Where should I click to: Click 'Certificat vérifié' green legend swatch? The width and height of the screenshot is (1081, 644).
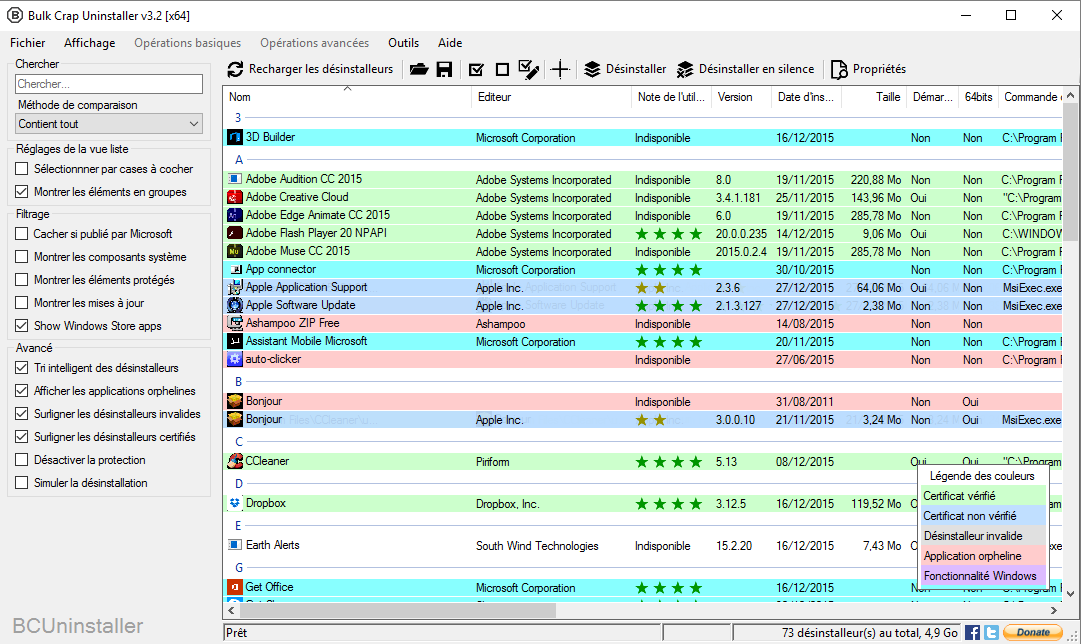pyautogui.click(x=984, y=496)
